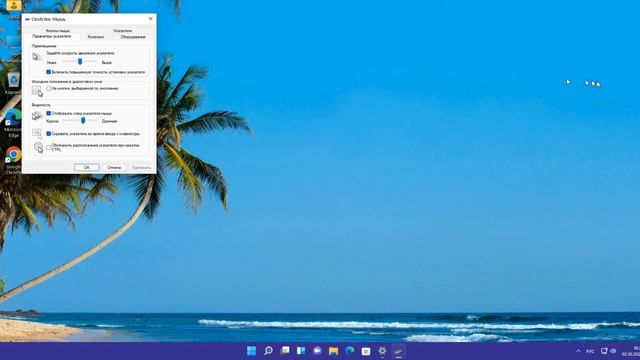Open the user folder desktop icon
The image size is (640, 360).
[x=13, y=7]
